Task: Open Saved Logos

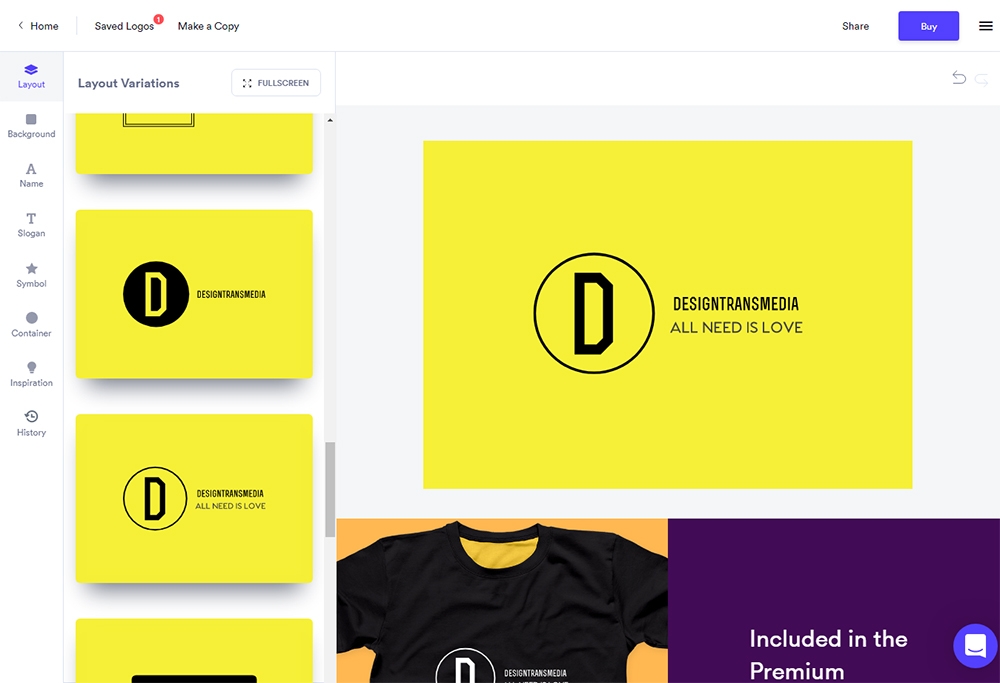Action: [124, 26]
